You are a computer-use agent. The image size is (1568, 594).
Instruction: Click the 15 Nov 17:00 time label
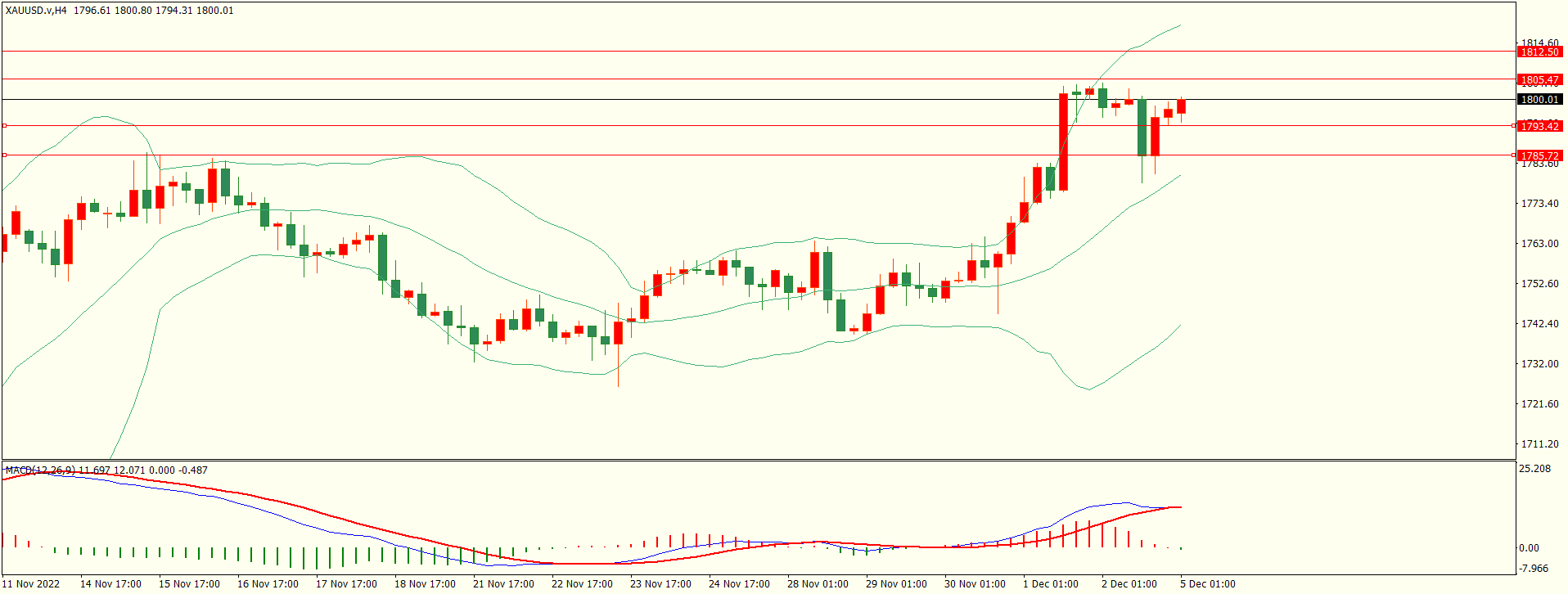coord(189,584)
